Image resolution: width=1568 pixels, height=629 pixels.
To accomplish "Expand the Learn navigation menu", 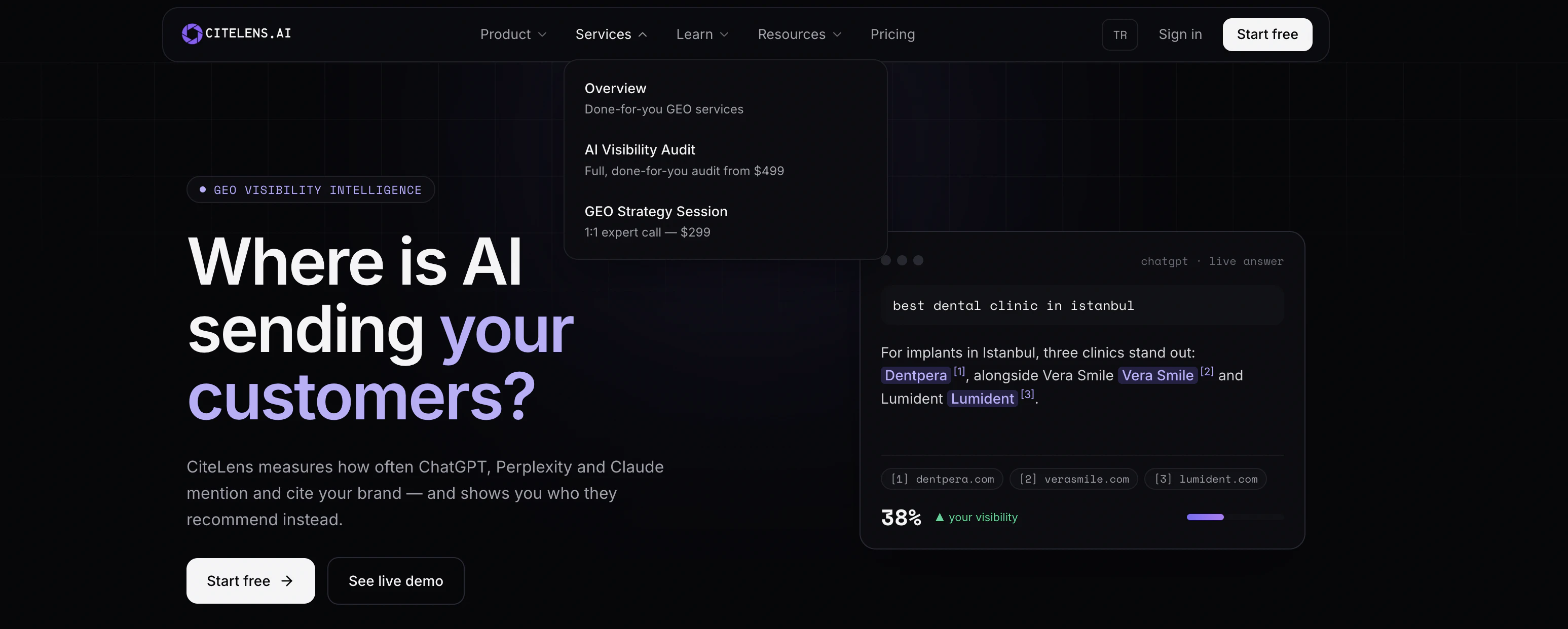I will [x=702, y=34].
